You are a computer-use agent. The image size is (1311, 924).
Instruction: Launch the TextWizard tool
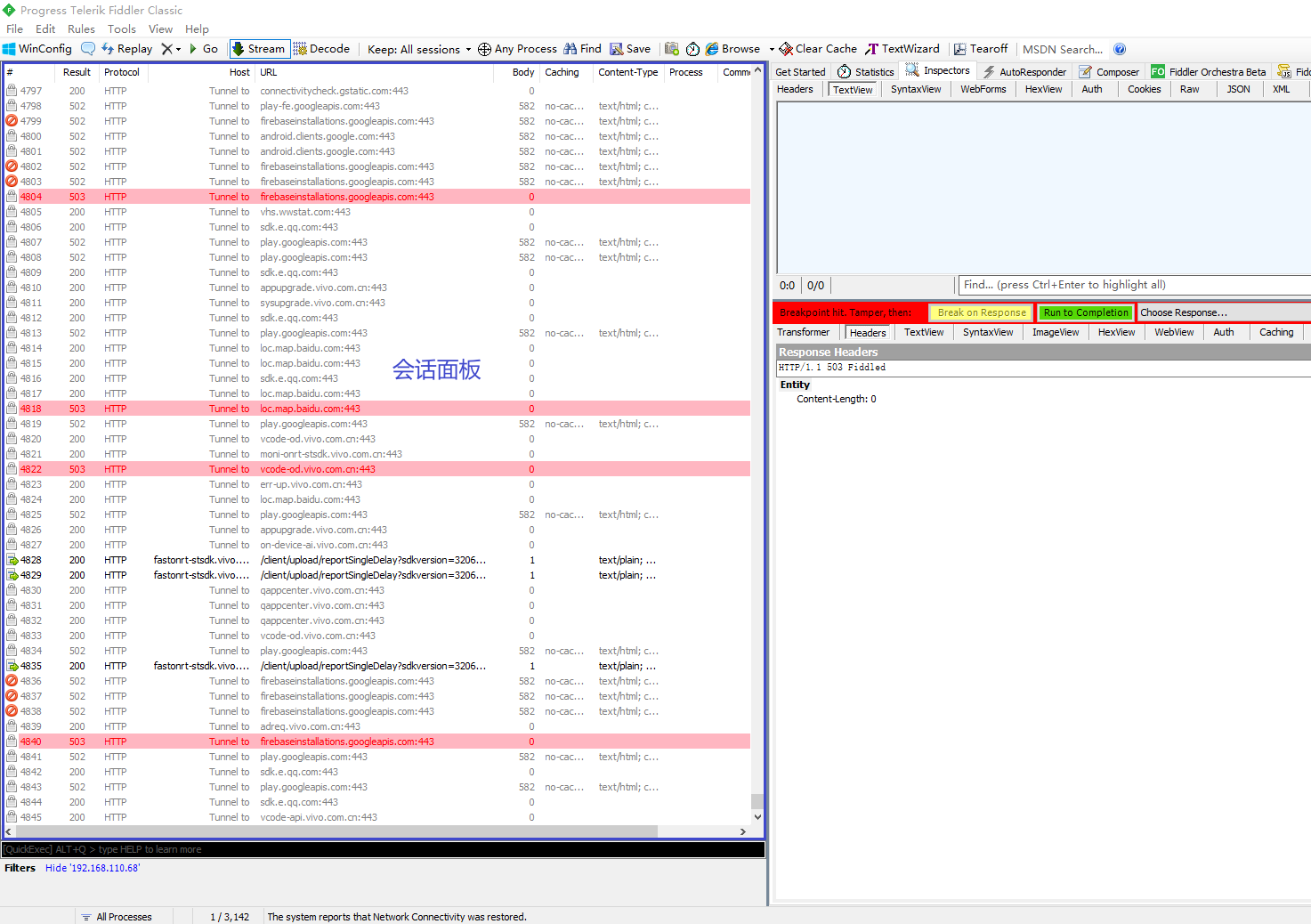coord(902,49)
